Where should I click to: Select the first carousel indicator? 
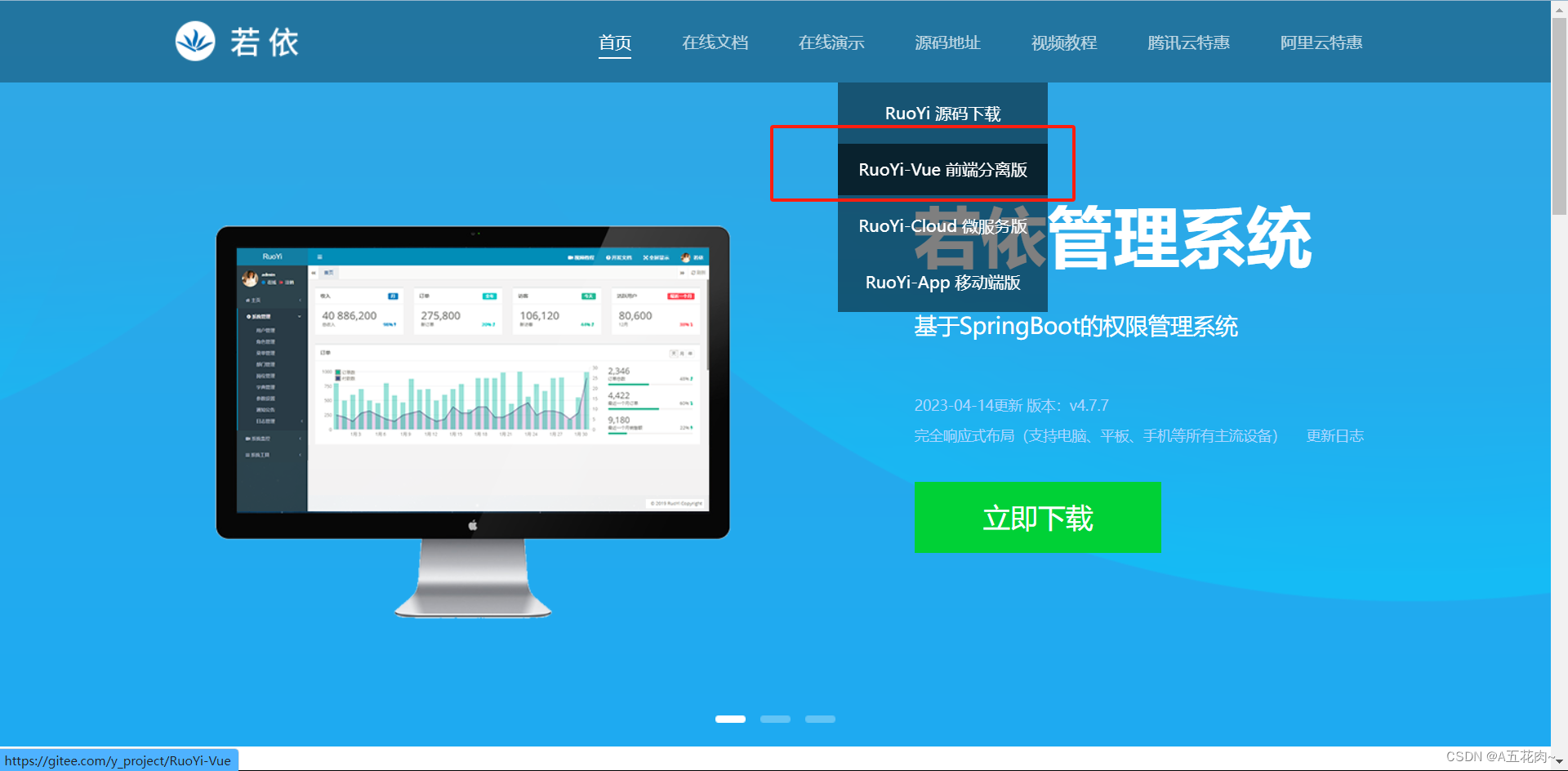[730, 719]
